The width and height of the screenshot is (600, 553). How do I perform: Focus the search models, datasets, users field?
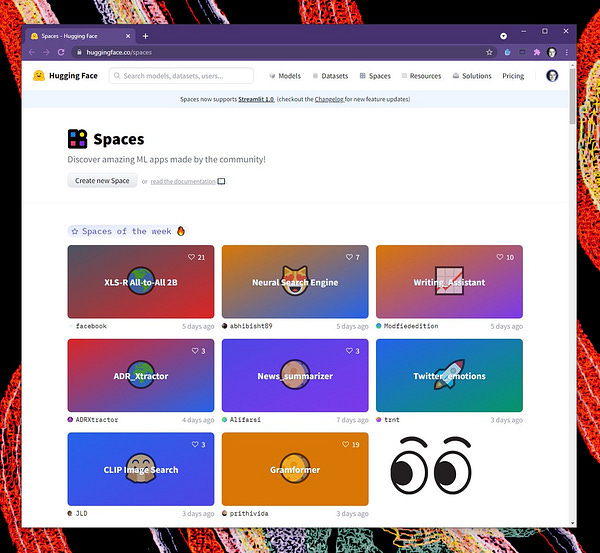(181, 76)
